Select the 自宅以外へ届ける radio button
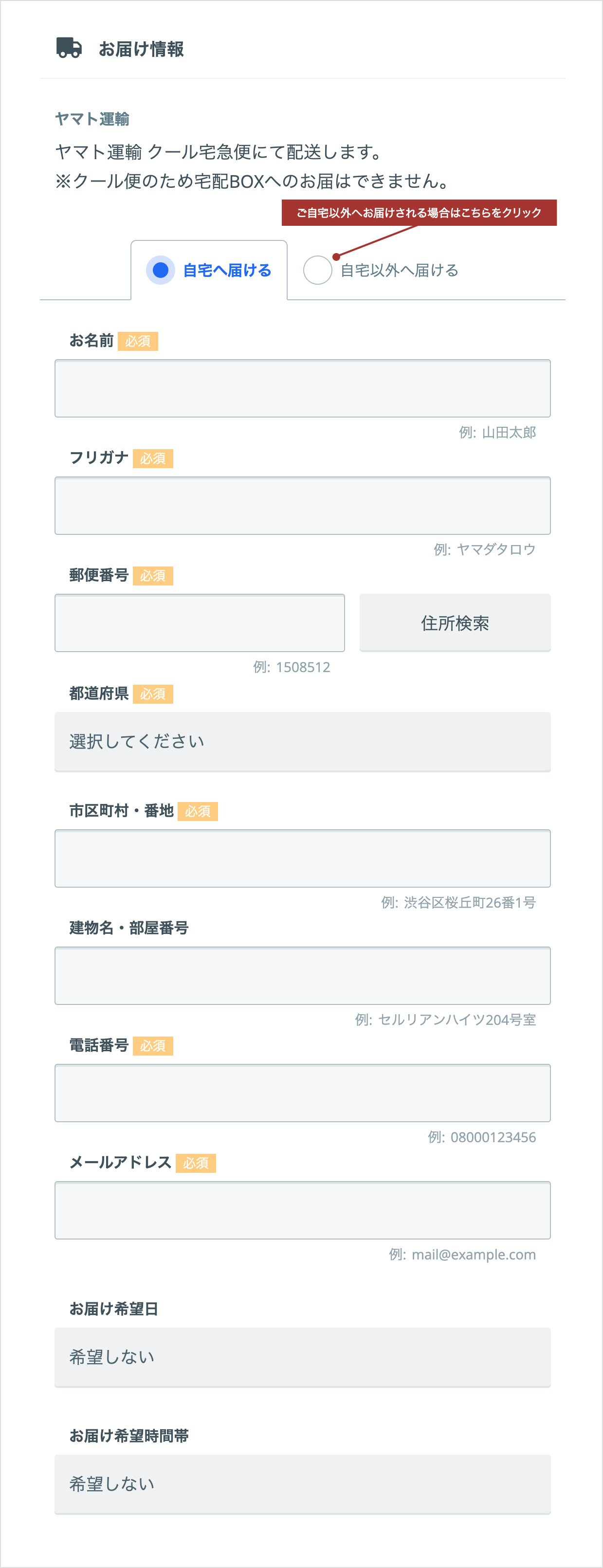Image resolution: width=603 pixels, height=1568 pixels. pos(318,270)
